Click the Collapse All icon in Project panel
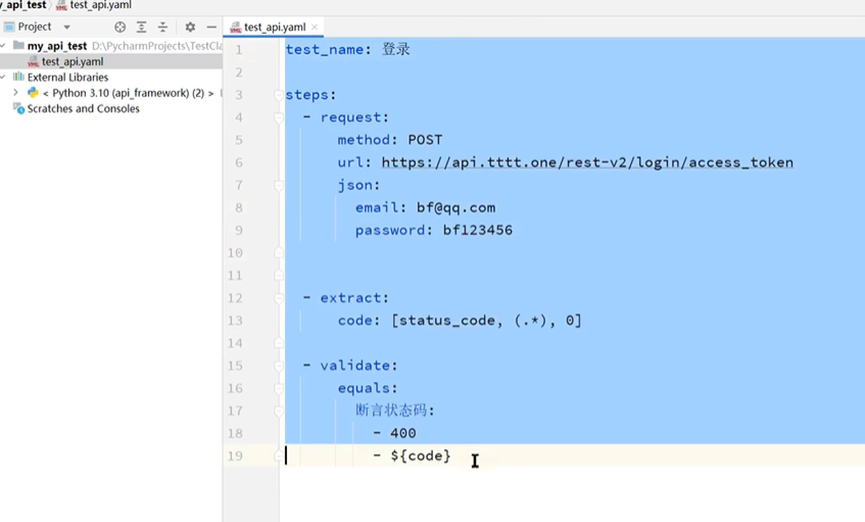The image size is (865, 522). pyautogui.click(x=163, y=27)
